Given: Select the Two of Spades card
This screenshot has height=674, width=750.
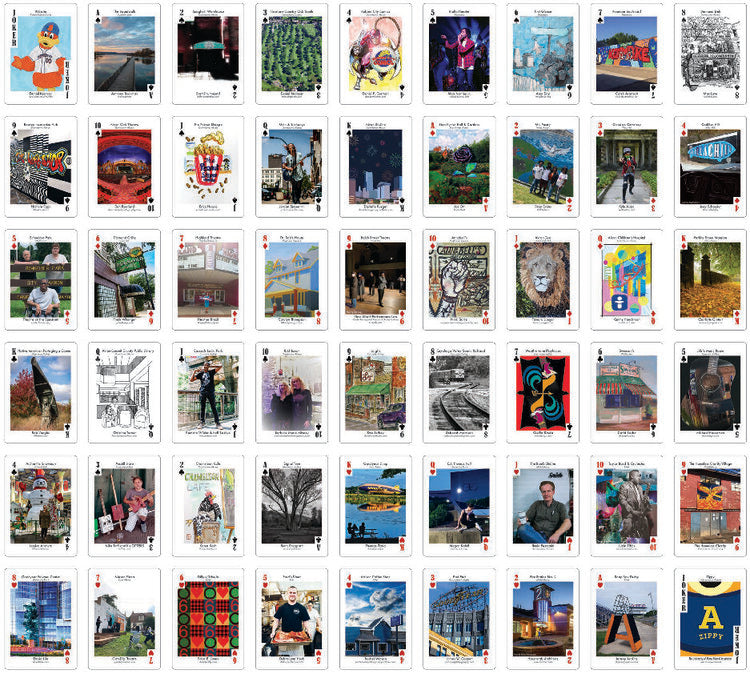Looking at the screenshot, I should pos(208,54).
